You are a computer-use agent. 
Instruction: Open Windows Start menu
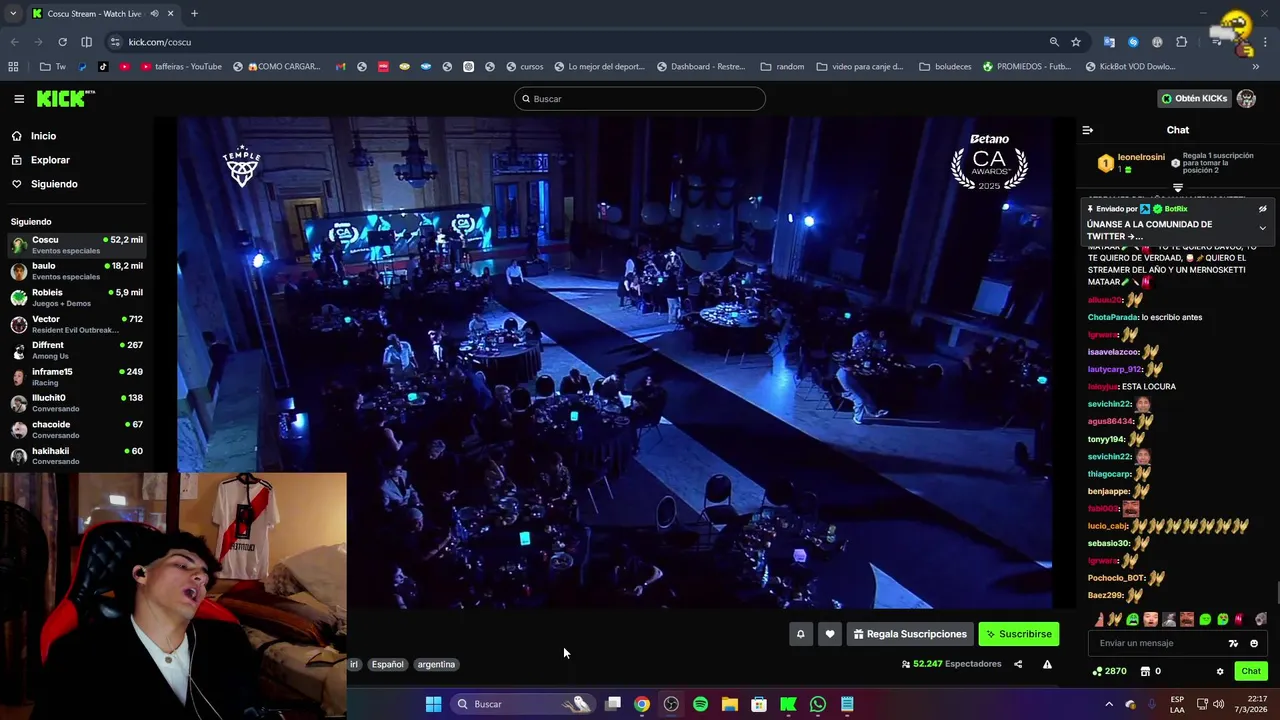pos(433,704)
